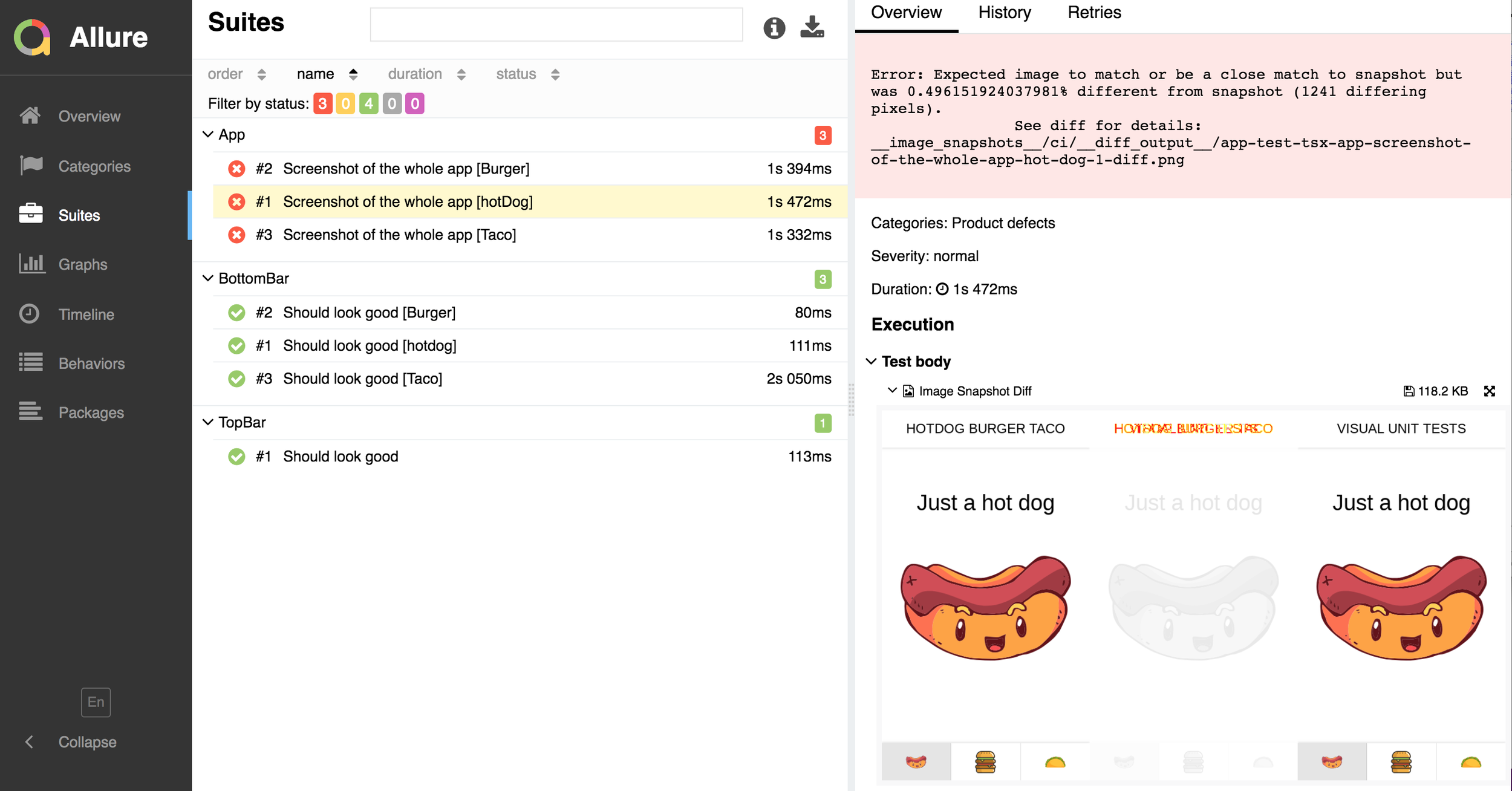The width and height of the screenshot is (1512, 791).
Task: Collapse the App suite group
Action: [x=208, y=134]
